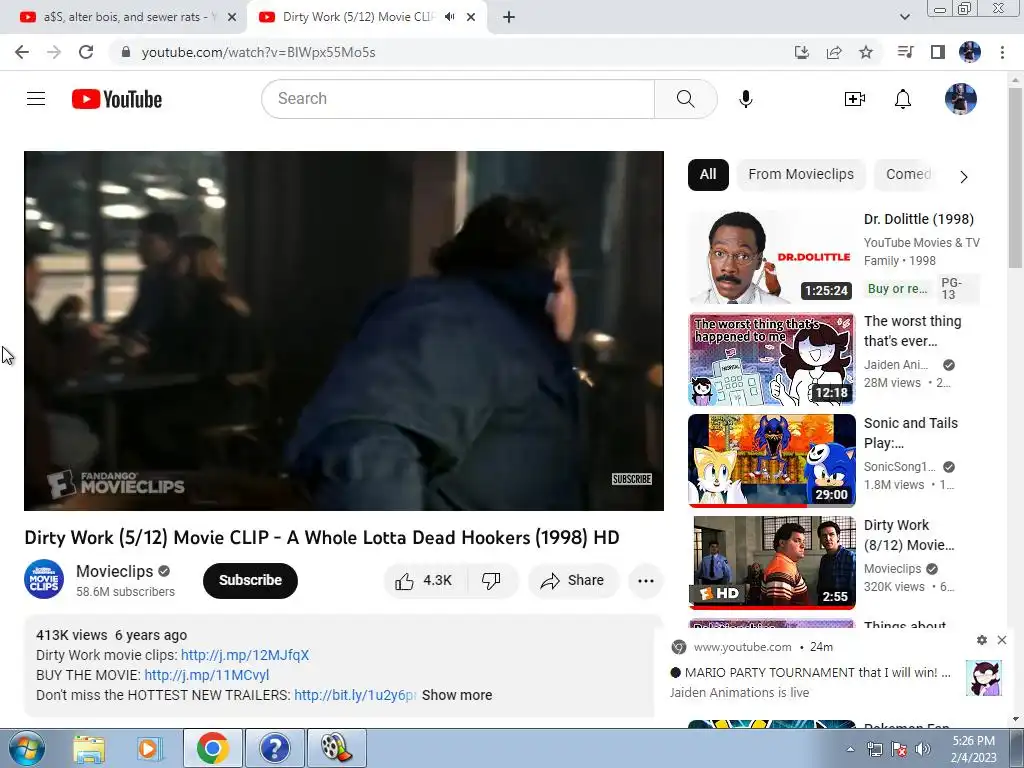Go to YouTube home via logo

117,99
